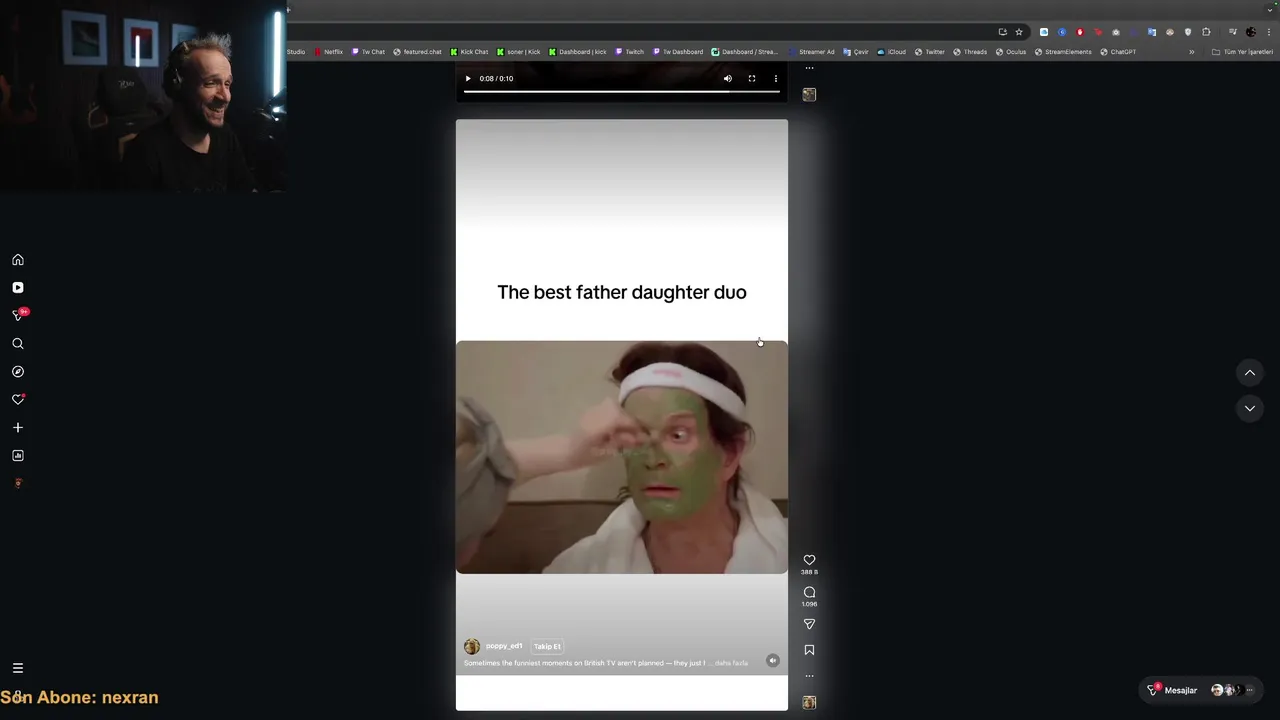Open the Explore compass icon

pos(18,372)
